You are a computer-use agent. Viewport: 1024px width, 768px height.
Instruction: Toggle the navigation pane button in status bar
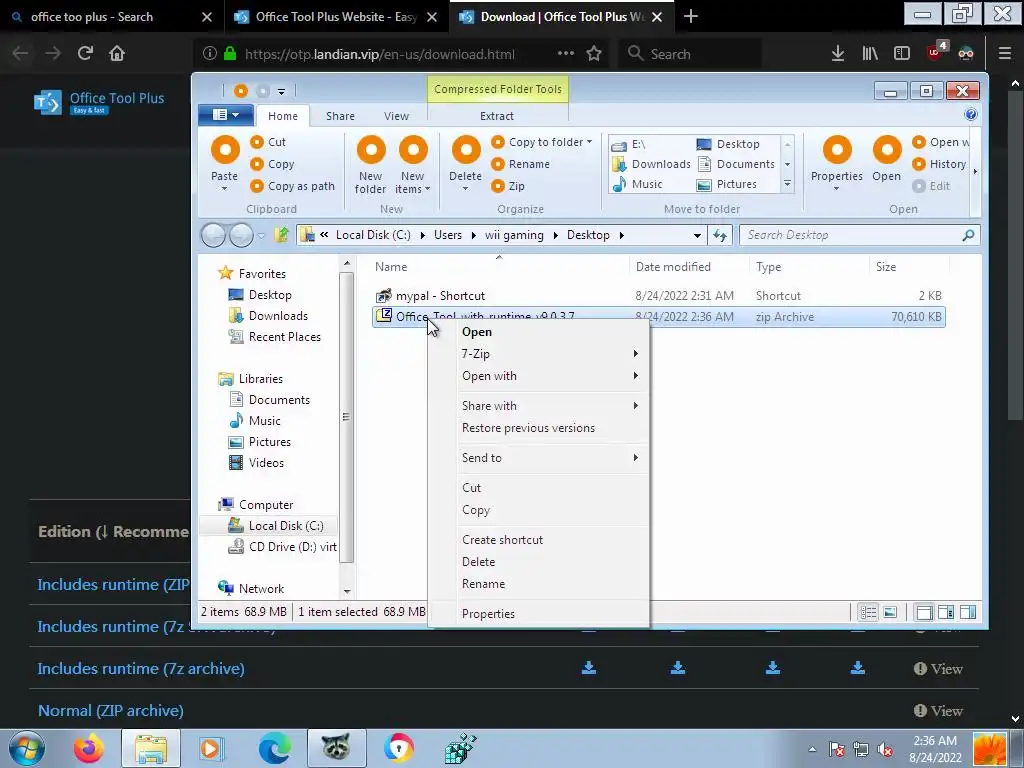point(925,612)
